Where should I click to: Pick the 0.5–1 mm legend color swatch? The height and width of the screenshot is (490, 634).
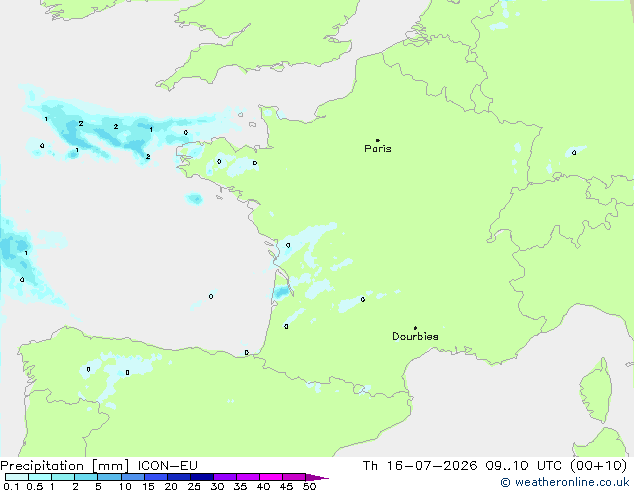click(40, 477)
